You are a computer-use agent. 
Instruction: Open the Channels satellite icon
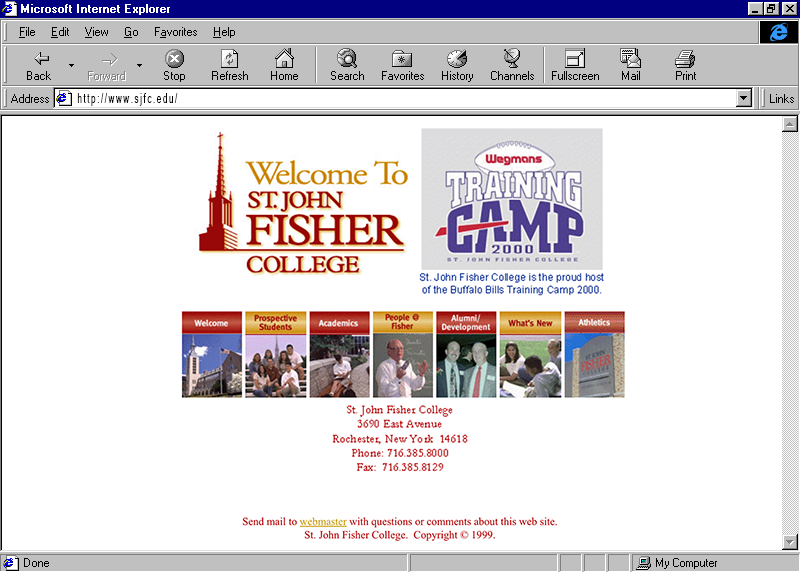pyautogui.click(x=512, y=58)
